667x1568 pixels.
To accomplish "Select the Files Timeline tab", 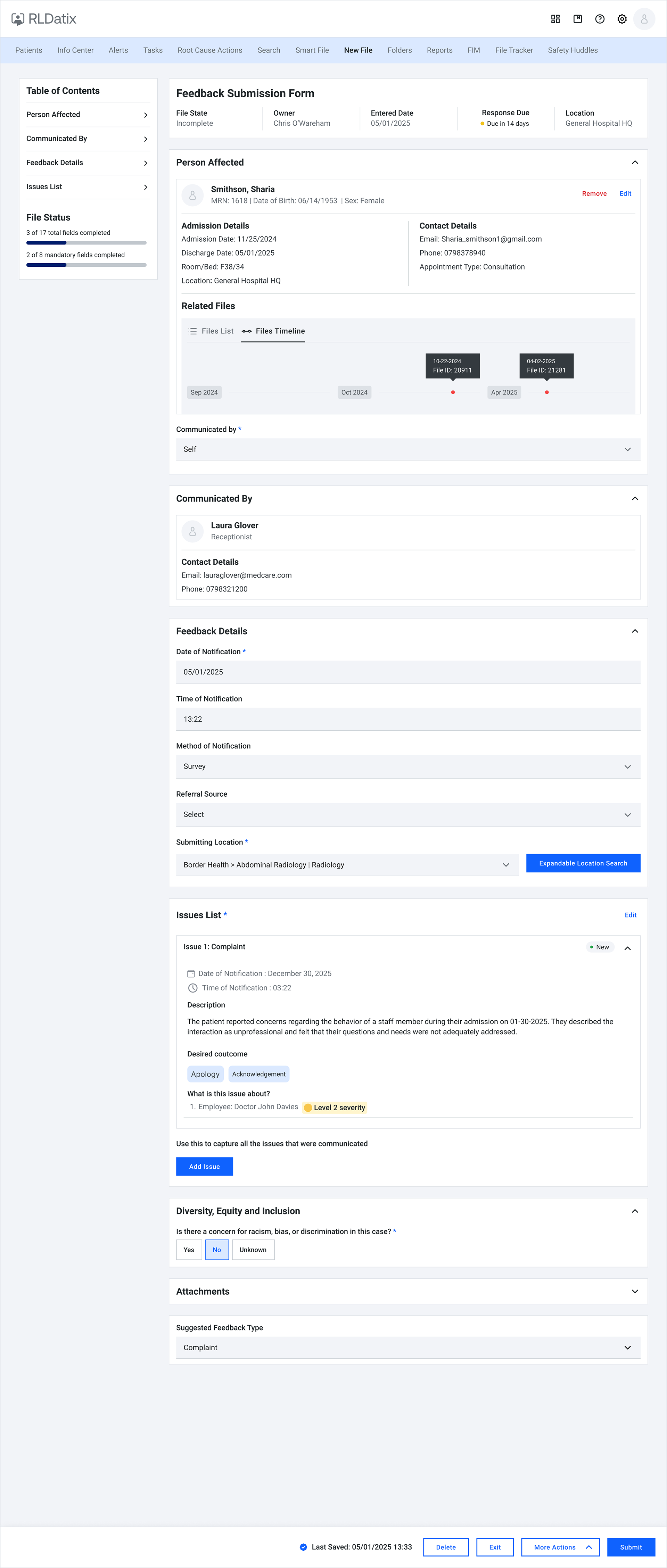I will [273, 331].
